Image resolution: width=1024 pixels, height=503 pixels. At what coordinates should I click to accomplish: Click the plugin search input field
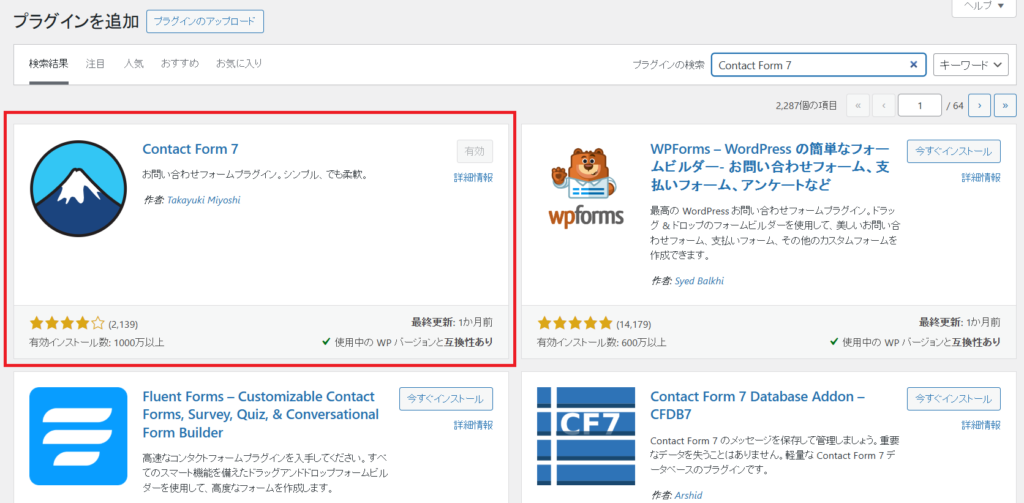(x=808, y=65)
